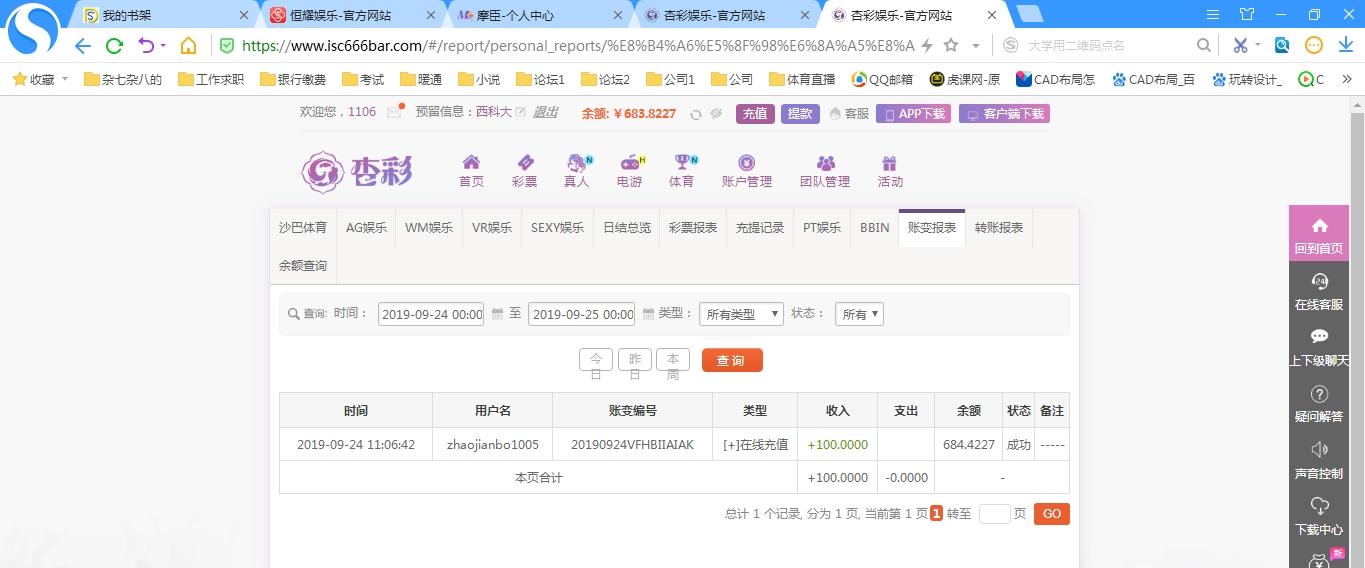
Task: Reload the page in browser toolbar
Action: (114, 46)
